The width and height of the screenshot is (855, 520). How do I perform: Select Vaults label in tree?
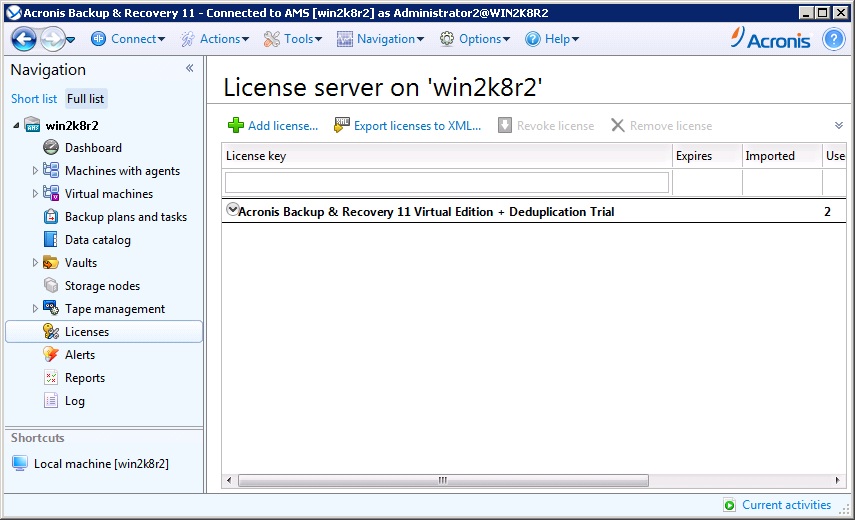81,263
